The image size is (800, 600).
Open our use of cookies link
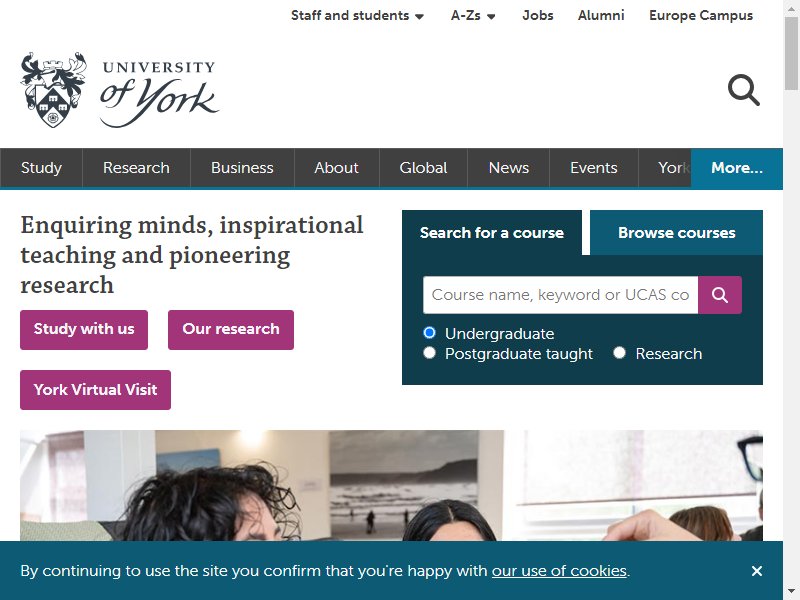[x=559, y=571]
